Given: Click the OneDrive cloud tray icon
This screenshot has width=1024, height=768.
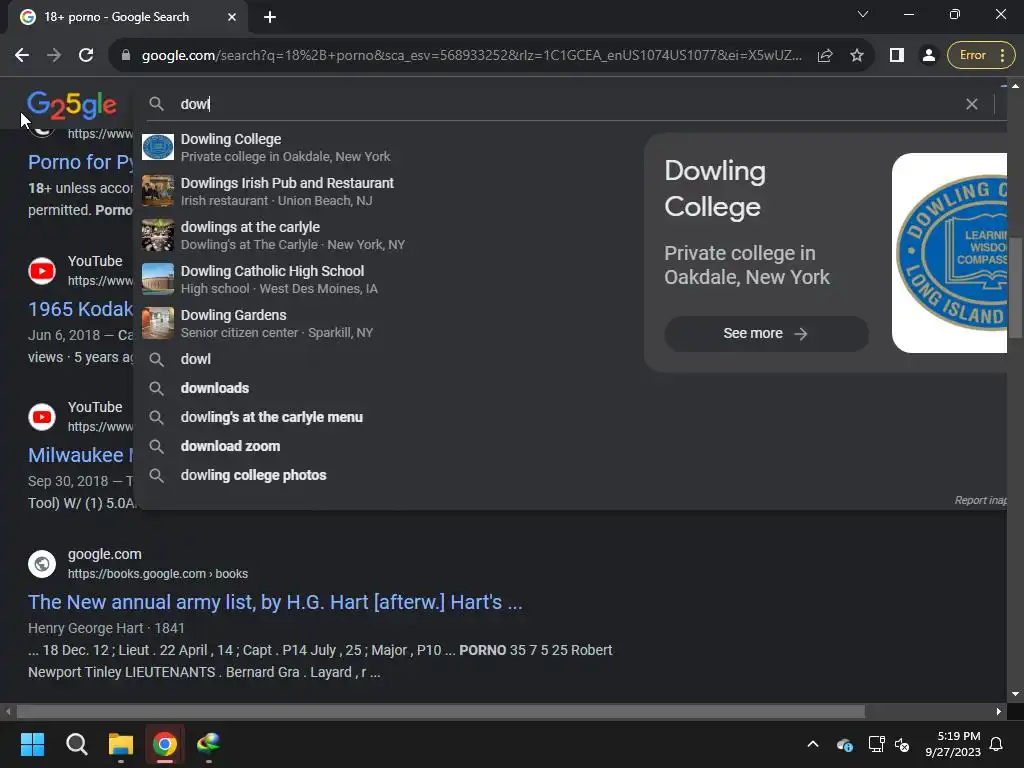Looking at the screenshot, I should pyautogui.click(x=844, y=744).
